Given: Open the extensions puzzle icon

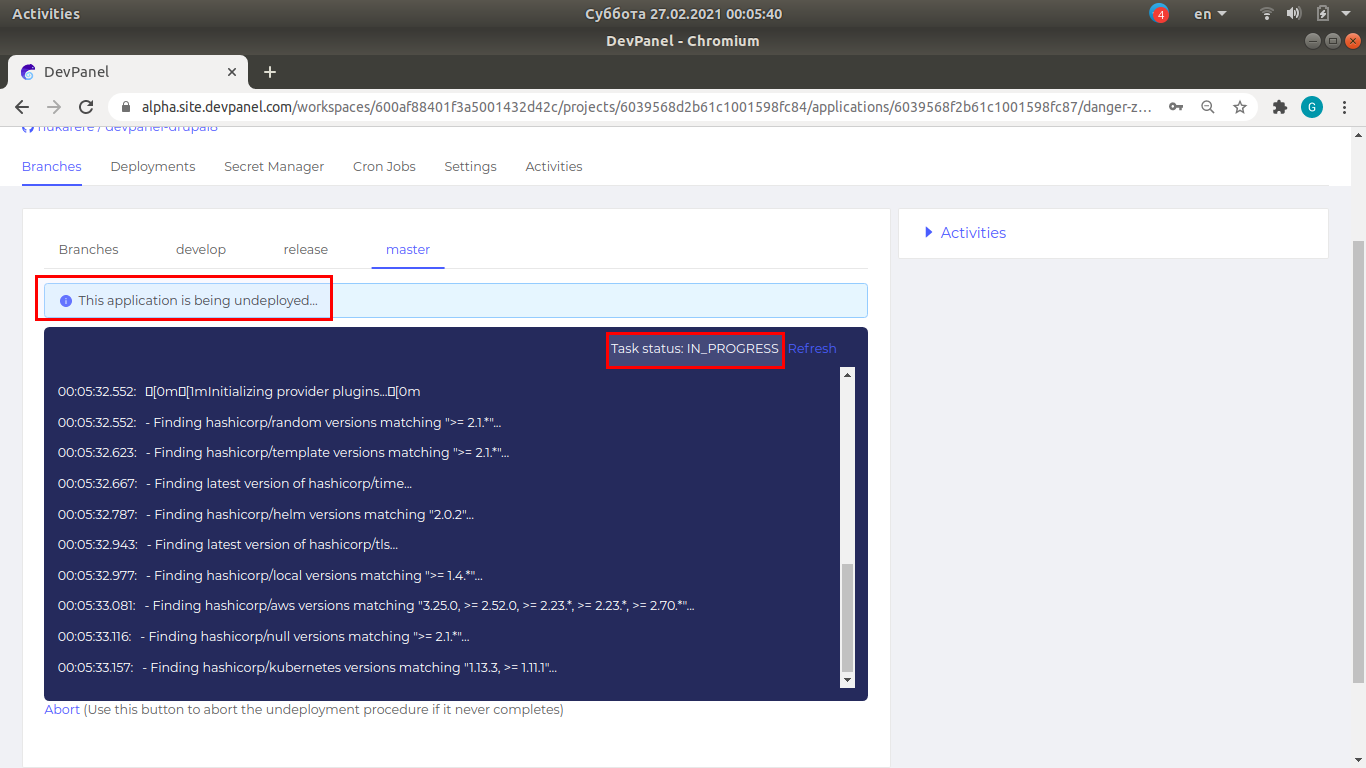Looking at the screenshot, I should click(1279, 107).
